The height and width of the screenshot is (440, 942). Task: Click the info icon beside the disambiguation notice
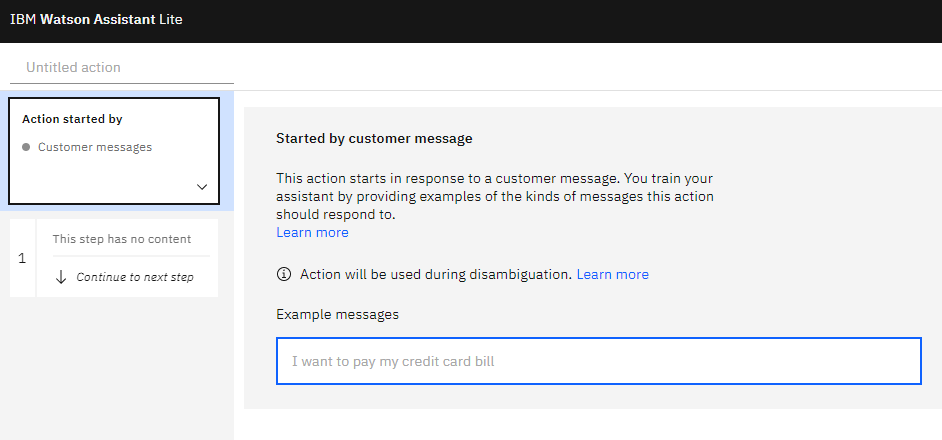coord(283,275)
